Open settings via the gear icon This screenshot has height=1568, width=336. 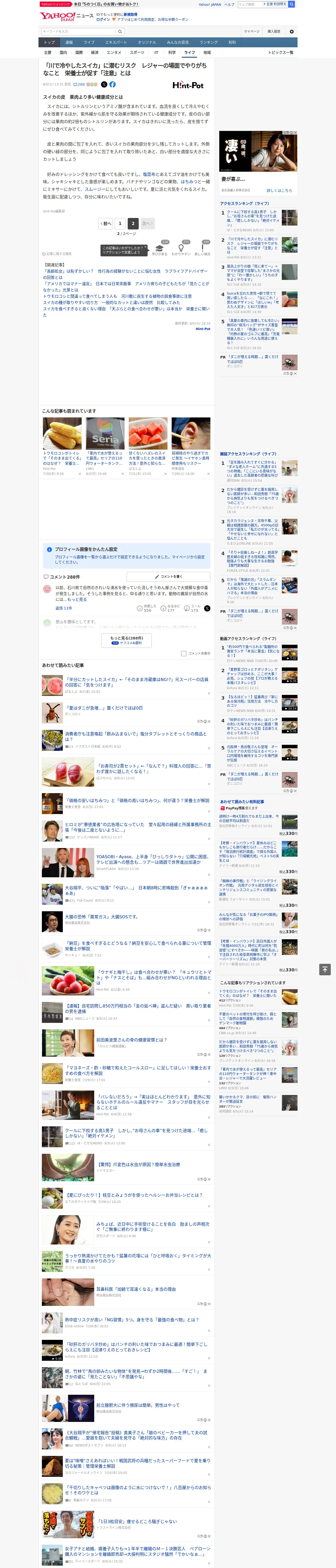coord(292,32)
